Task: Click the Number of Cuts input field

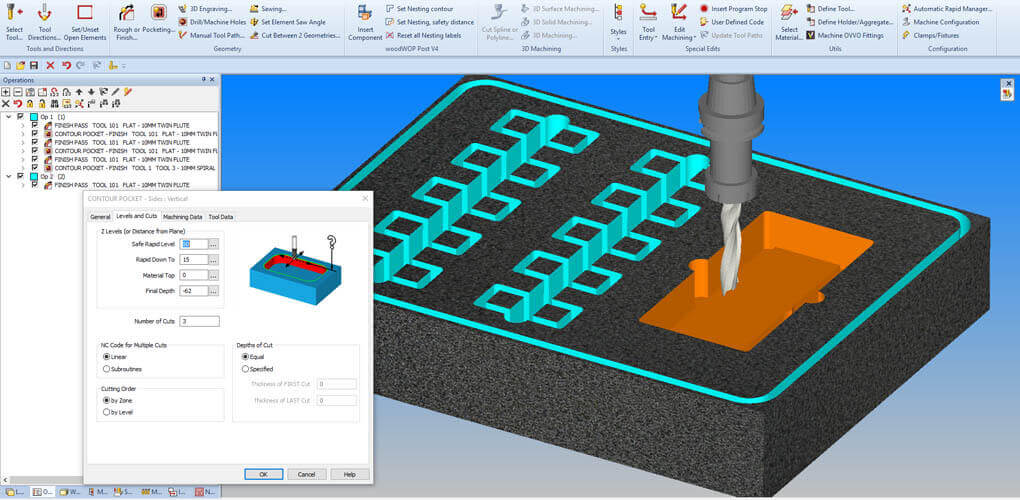Action: pos(200,321)
